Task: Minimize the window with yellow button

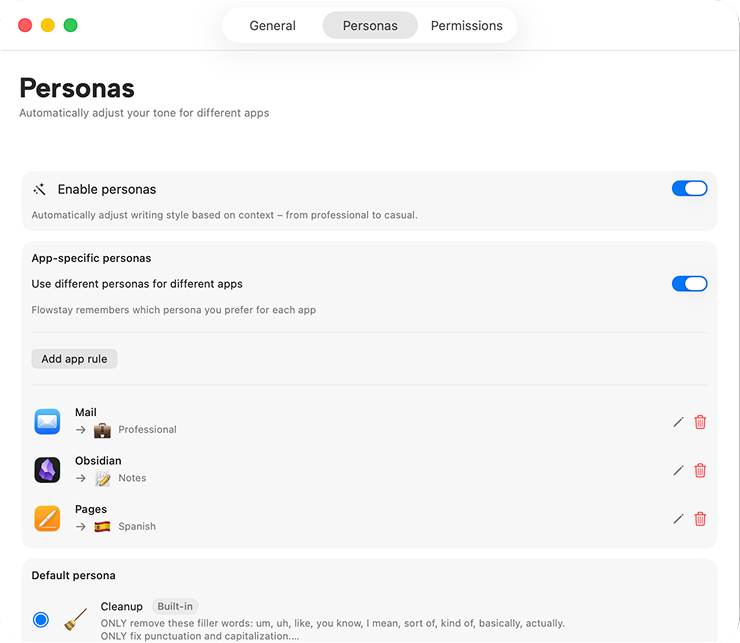Action: pyautogui.click(x=48, y=25)
